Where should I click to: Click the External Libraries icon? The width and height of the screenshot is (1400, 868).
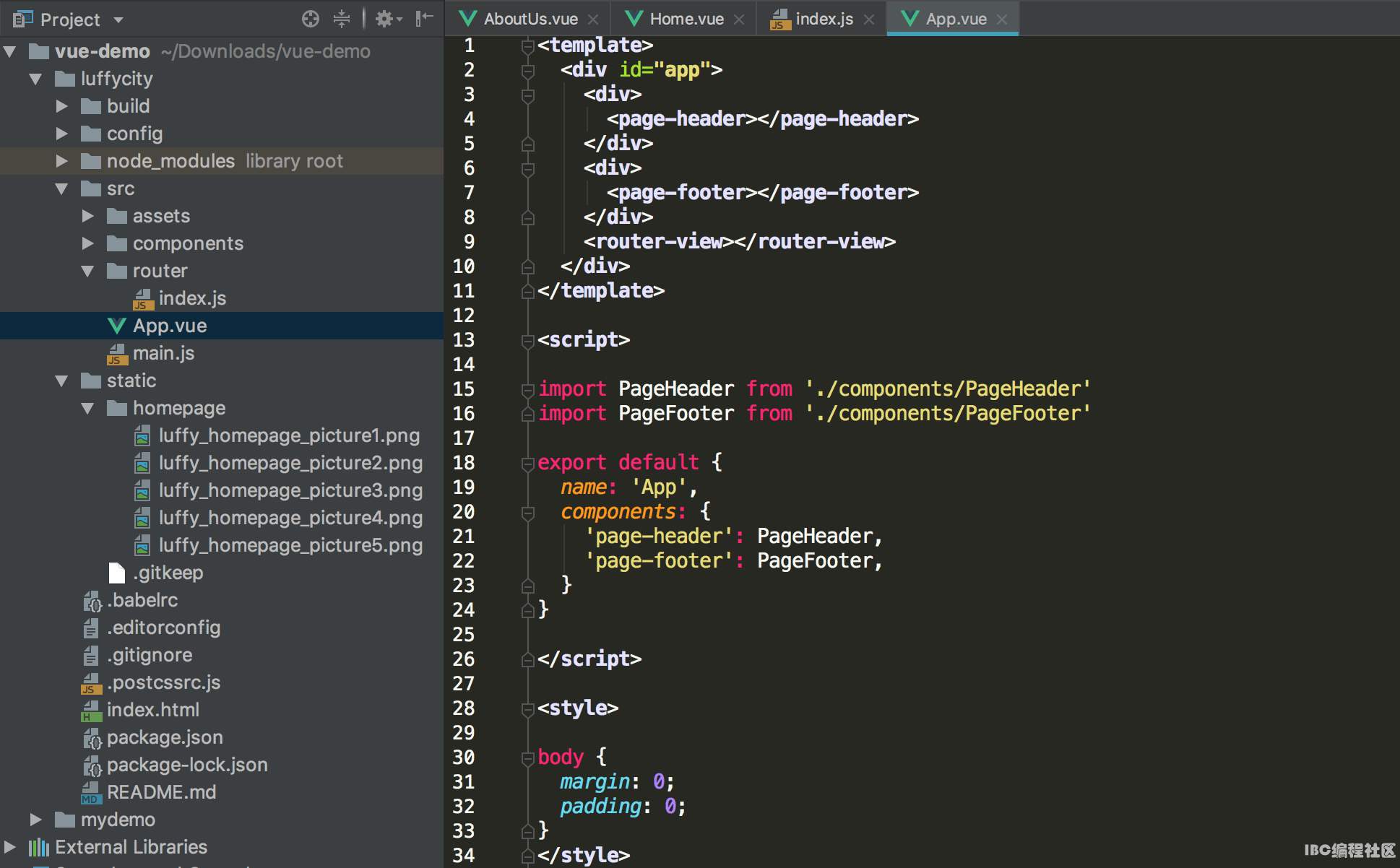tap(38, 847)
